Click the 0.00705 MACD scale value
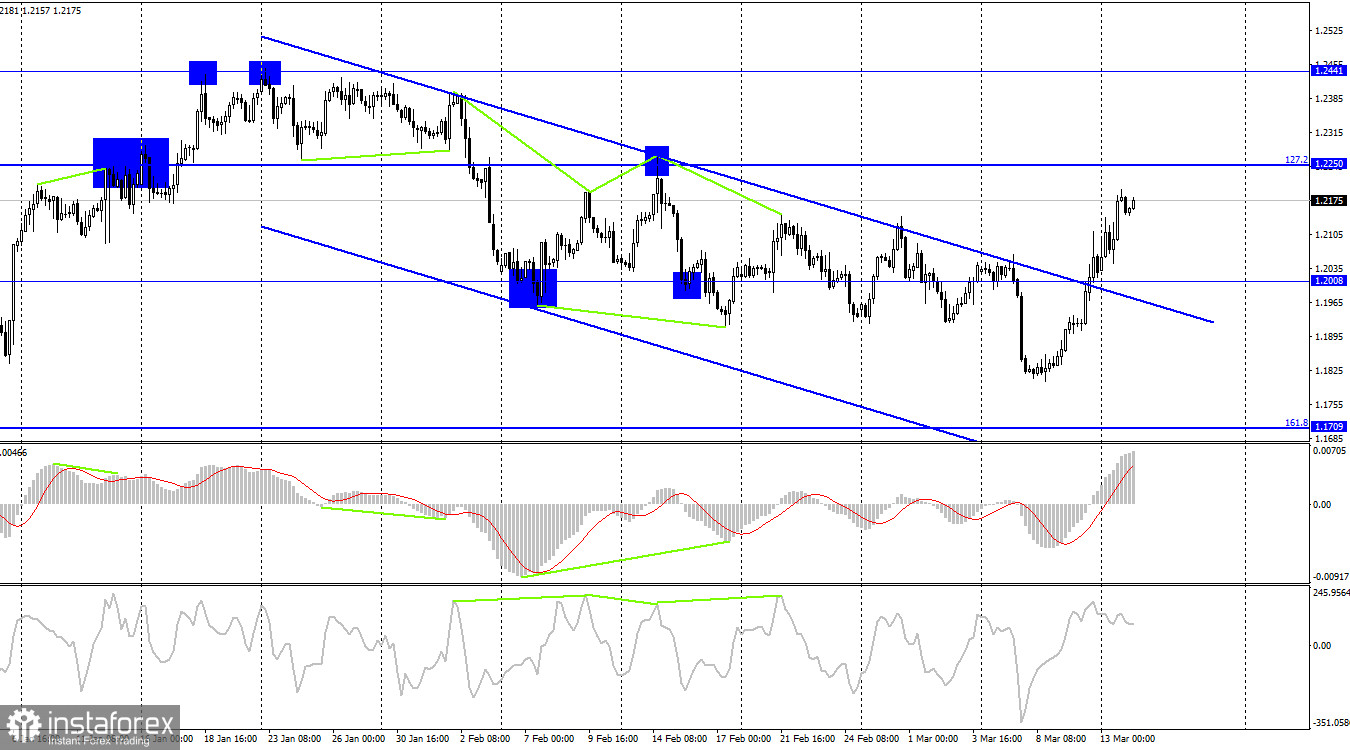 1330,452
